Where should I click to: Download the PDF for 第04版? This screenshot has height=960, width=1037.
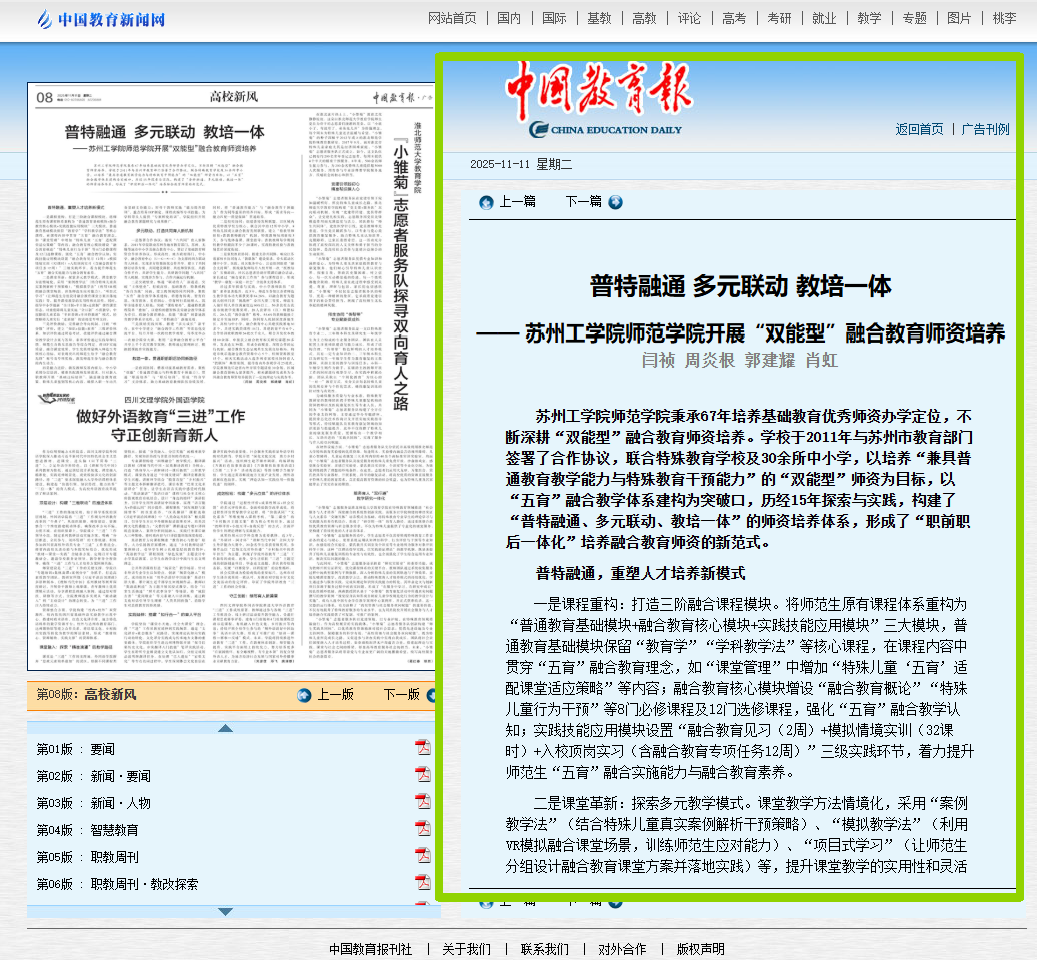point(423,828)
